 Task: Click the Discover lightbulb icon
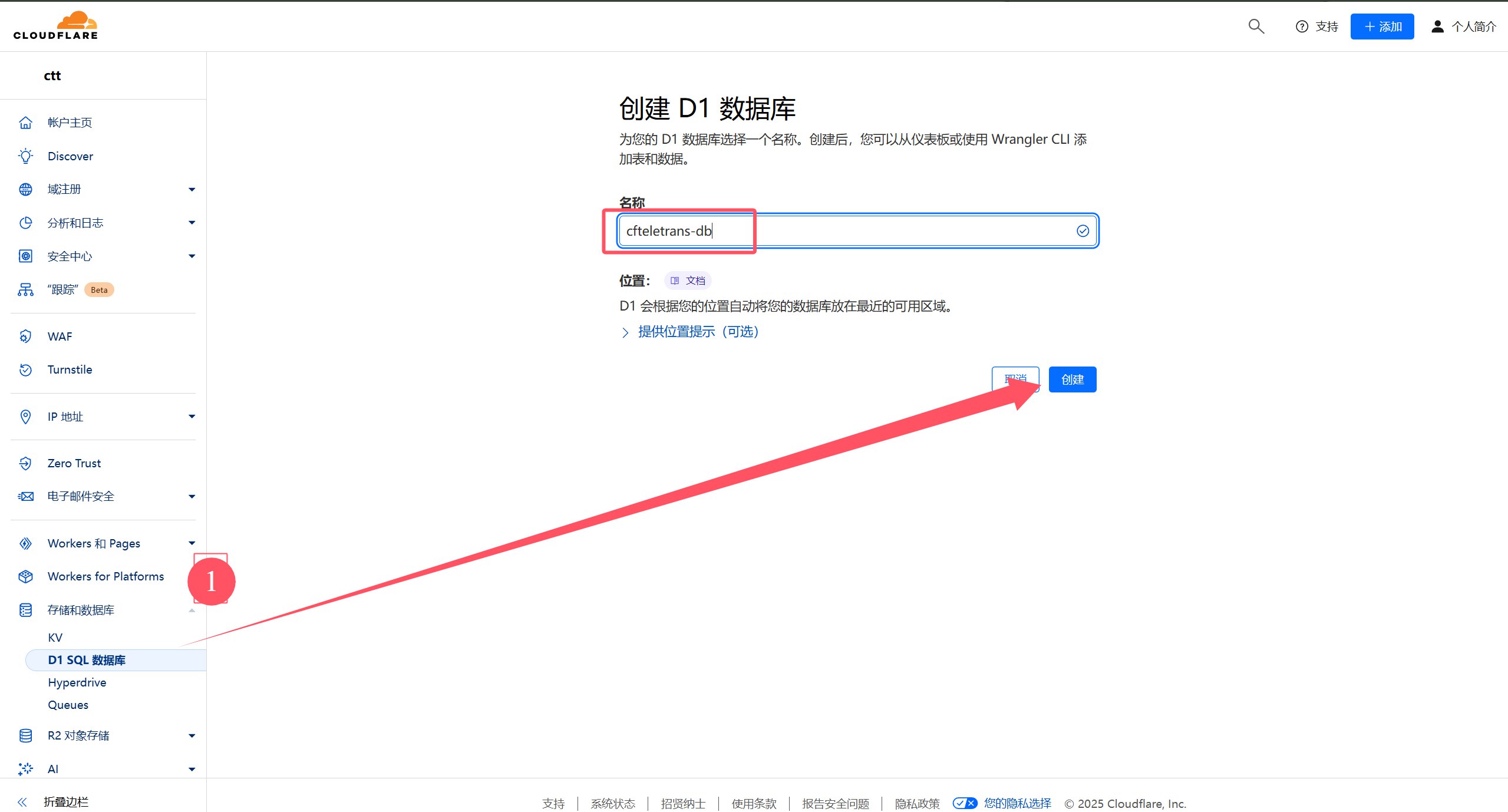pos(25,156)
